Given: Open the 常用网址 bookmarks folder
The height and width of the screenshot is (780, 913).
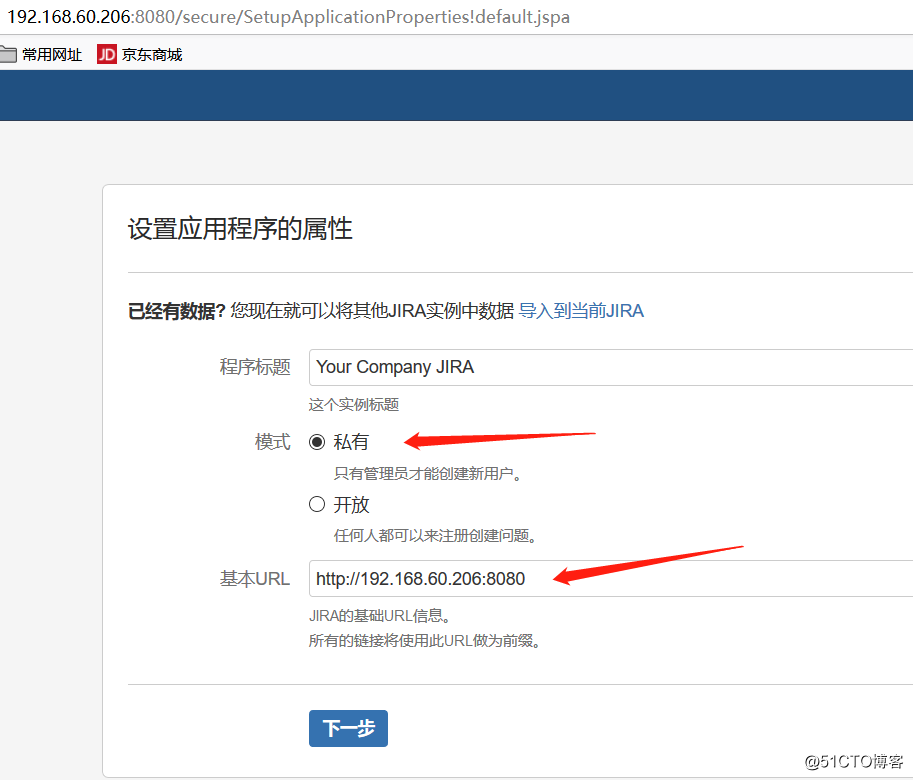Looking at the screenshot, I should click(x=41, y=55).
